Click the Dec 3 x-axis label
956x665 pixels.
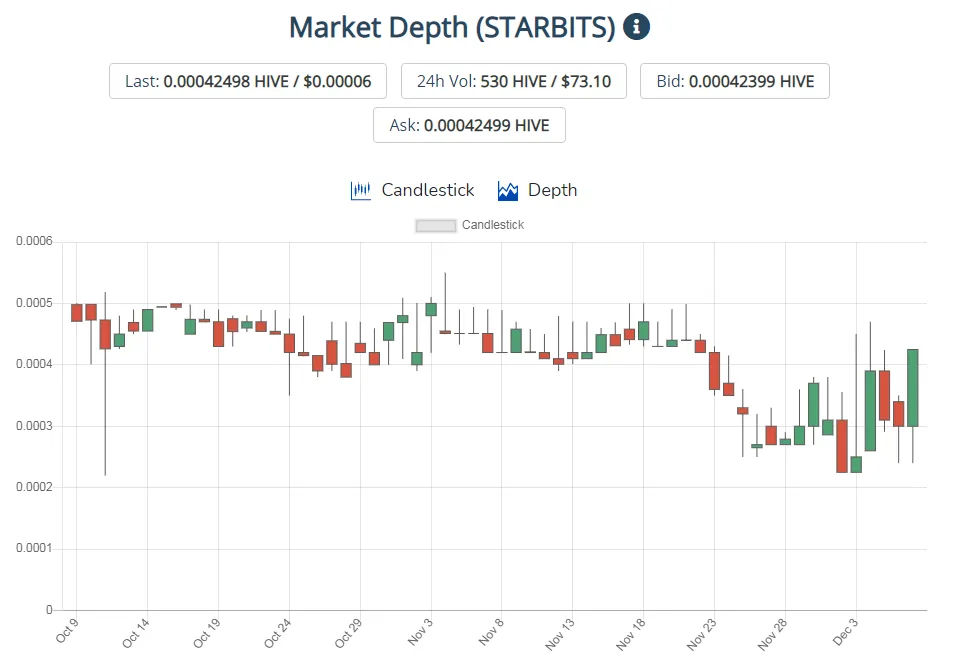[x=845, y=631]
